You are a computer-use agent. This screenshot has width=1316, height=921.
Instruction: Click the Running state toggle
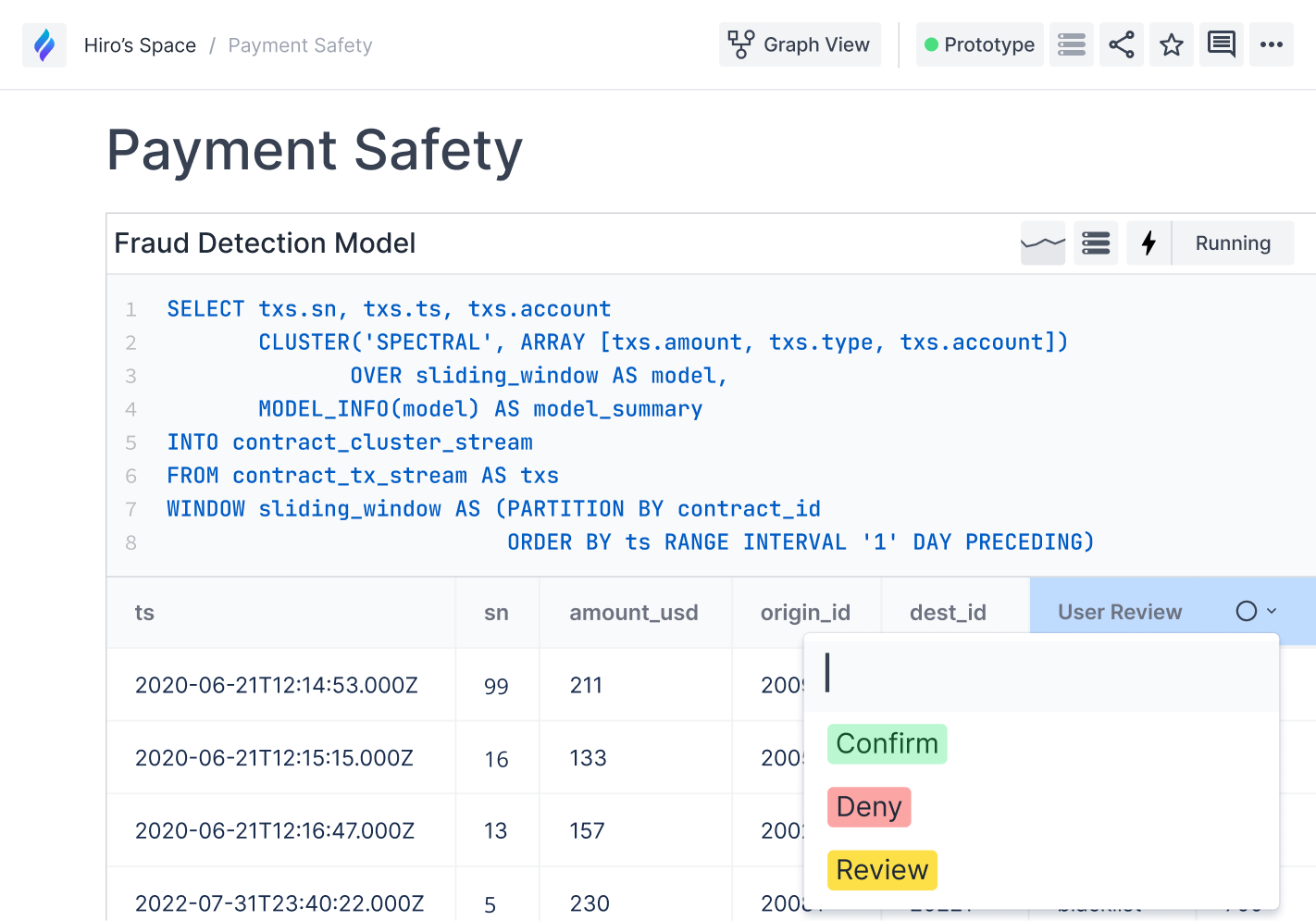1233,243
